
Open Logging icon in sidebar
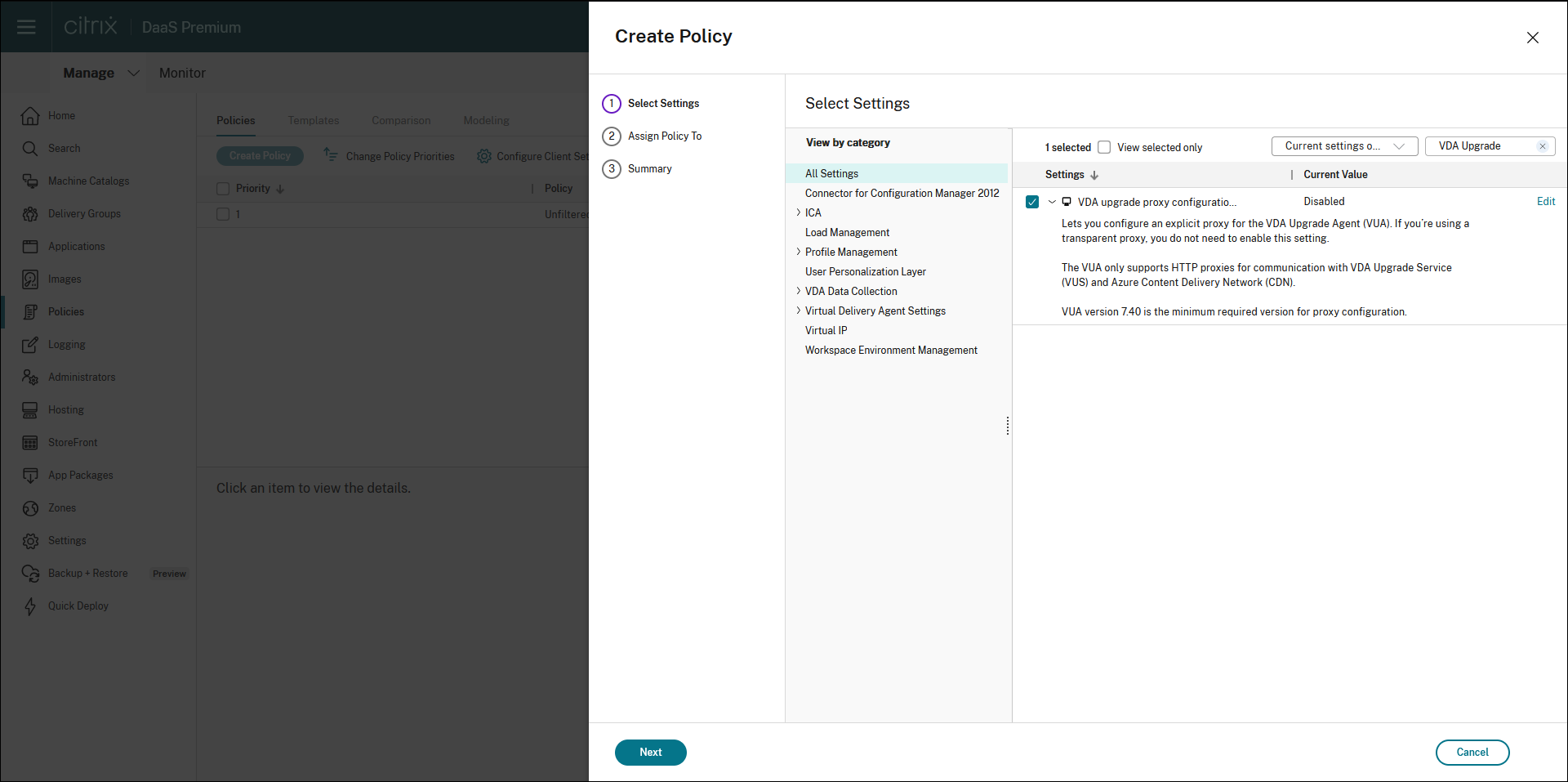[x=30, y=345]
